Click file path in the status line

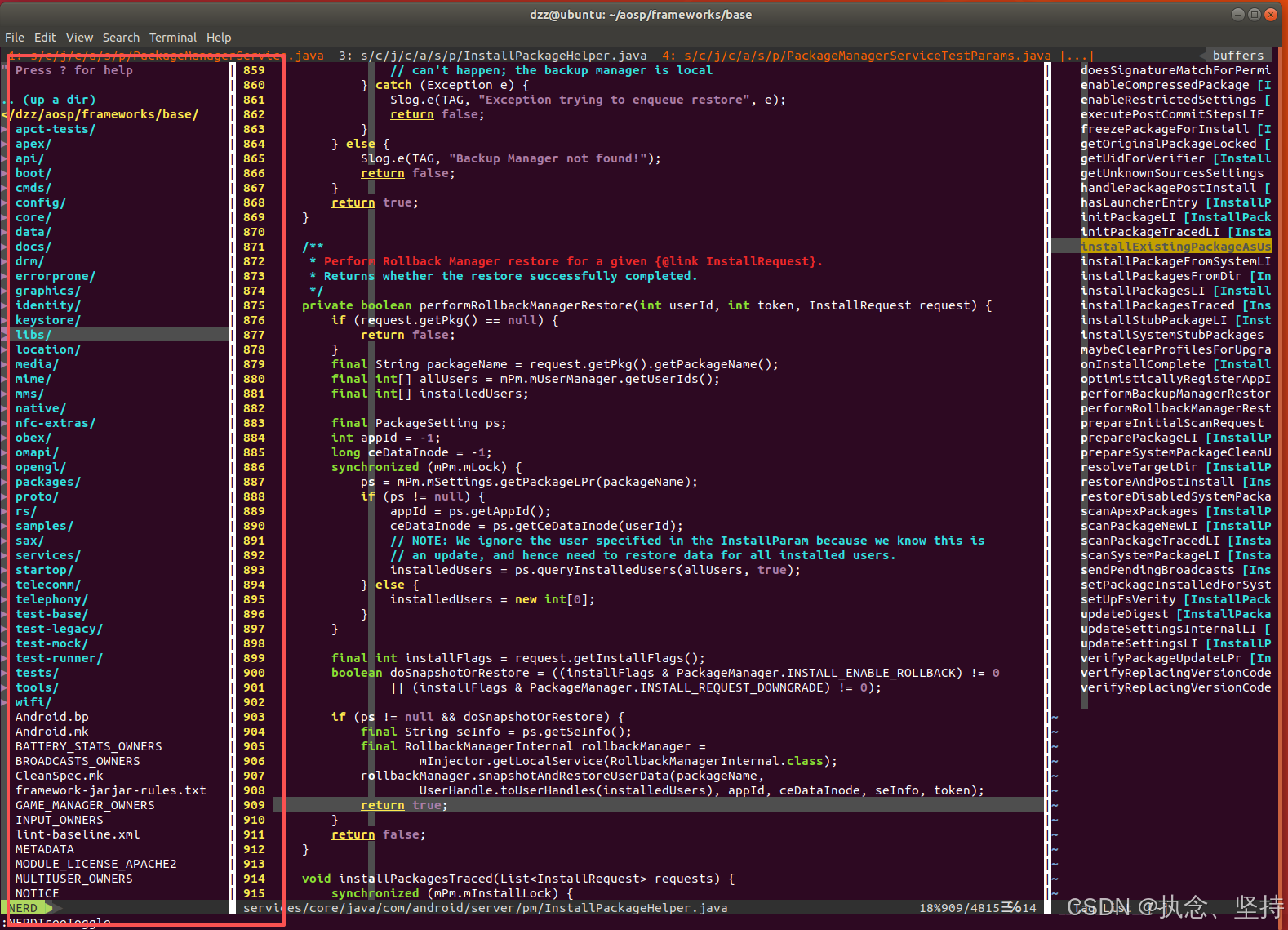click(485, 908)
